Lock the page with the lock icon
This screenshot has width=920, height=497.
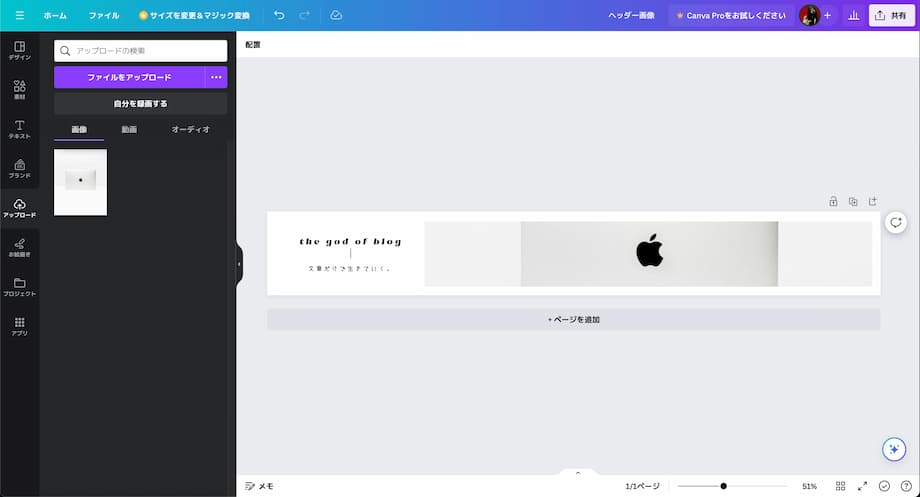833,201
